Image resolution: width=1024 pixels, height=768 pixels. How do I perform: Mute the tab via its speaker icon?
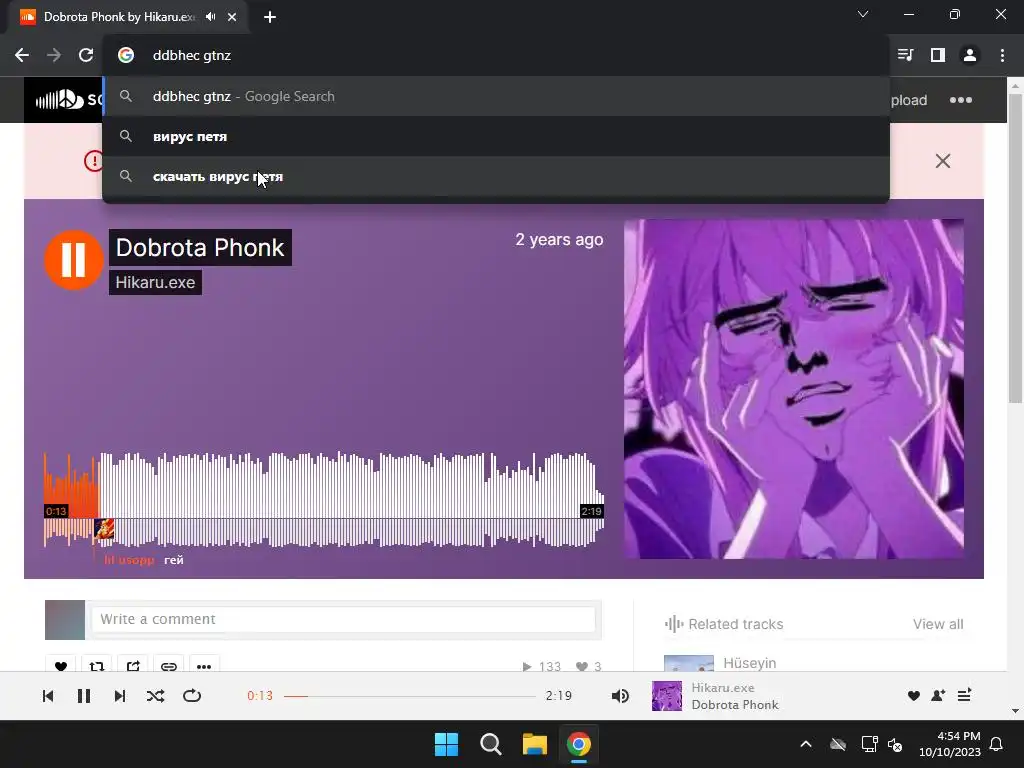click(x=210, y=17)
